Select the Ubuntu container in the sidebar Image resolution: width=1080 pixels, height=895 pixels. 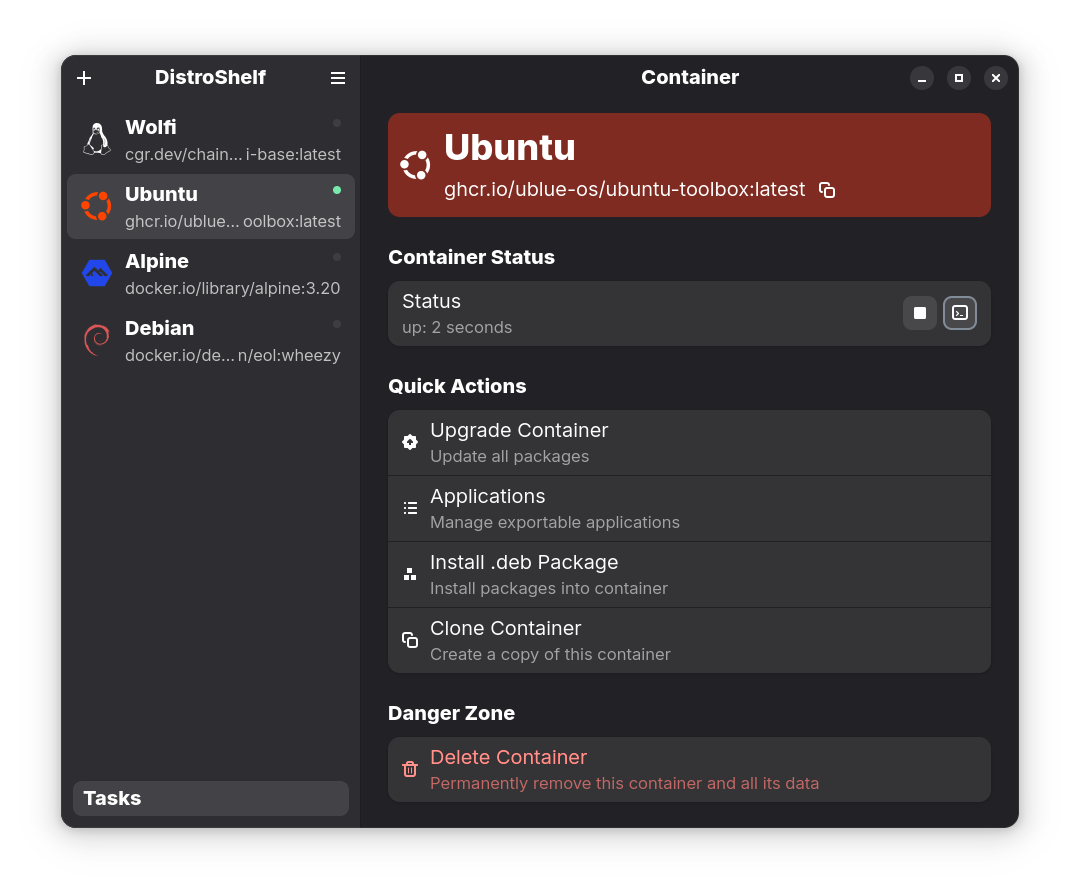tap(211, 207)
